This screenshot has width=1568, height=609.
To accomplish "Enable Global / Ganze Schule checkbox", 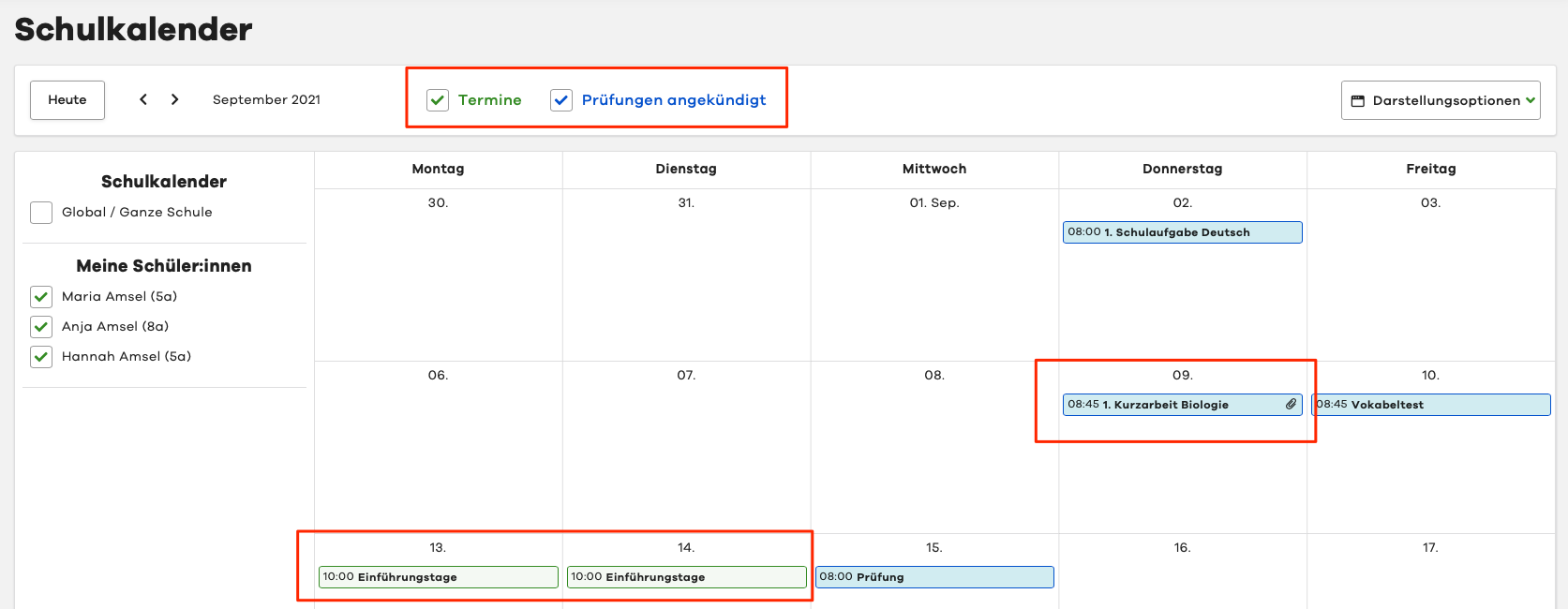I will point(41,213).
